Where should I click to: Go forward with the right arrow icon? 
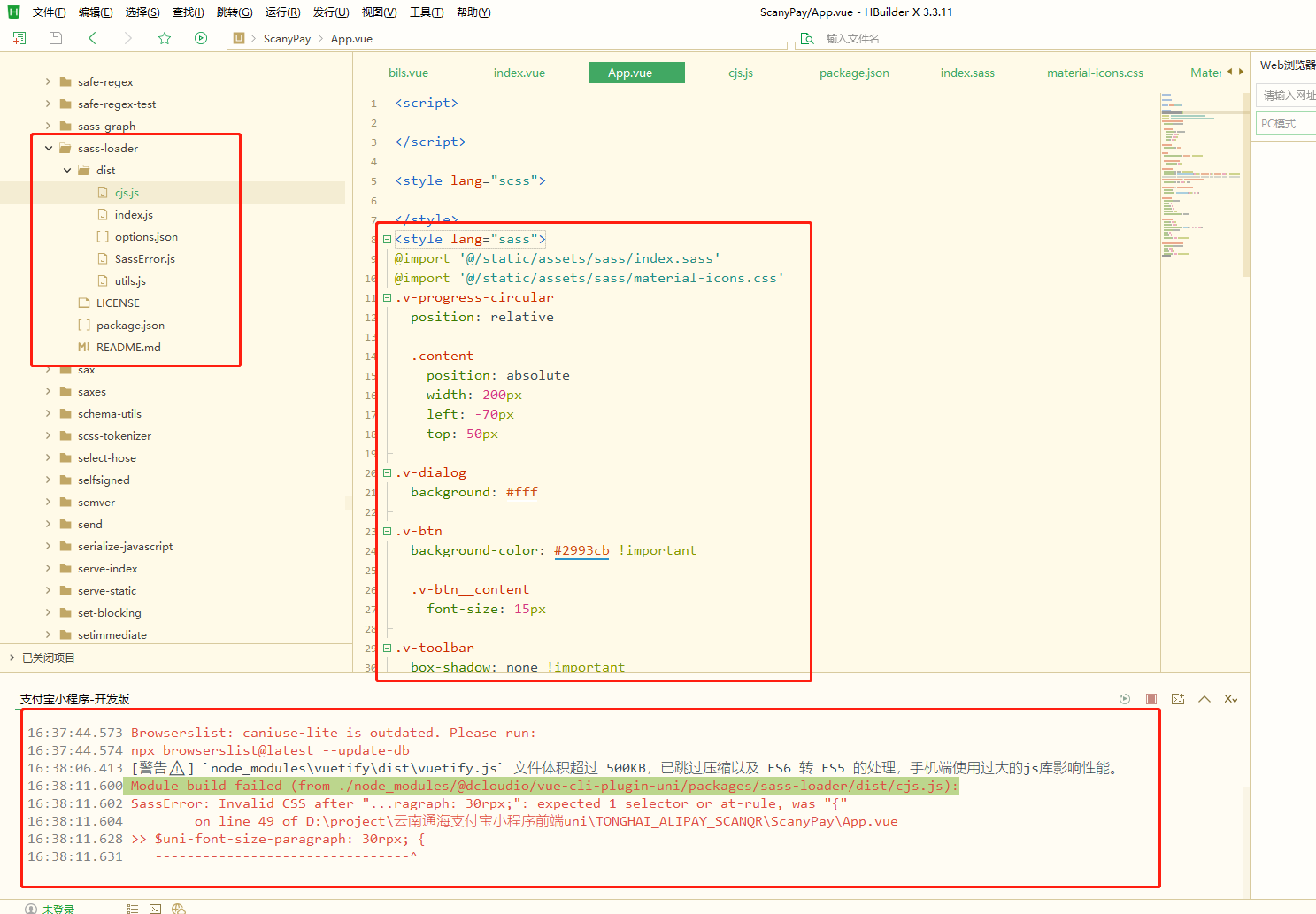128,38
